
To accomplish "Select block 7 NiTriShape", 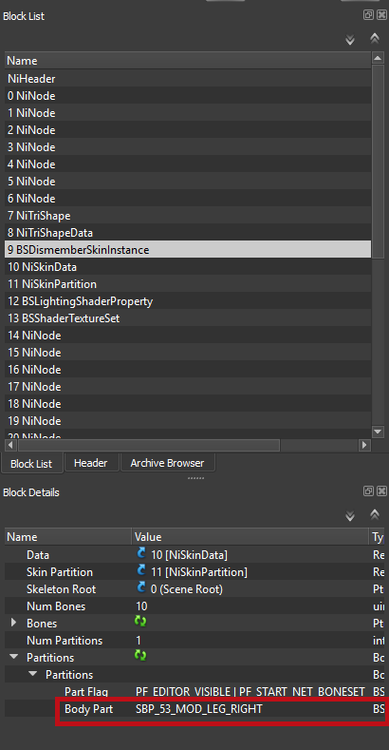I will 188,215.
